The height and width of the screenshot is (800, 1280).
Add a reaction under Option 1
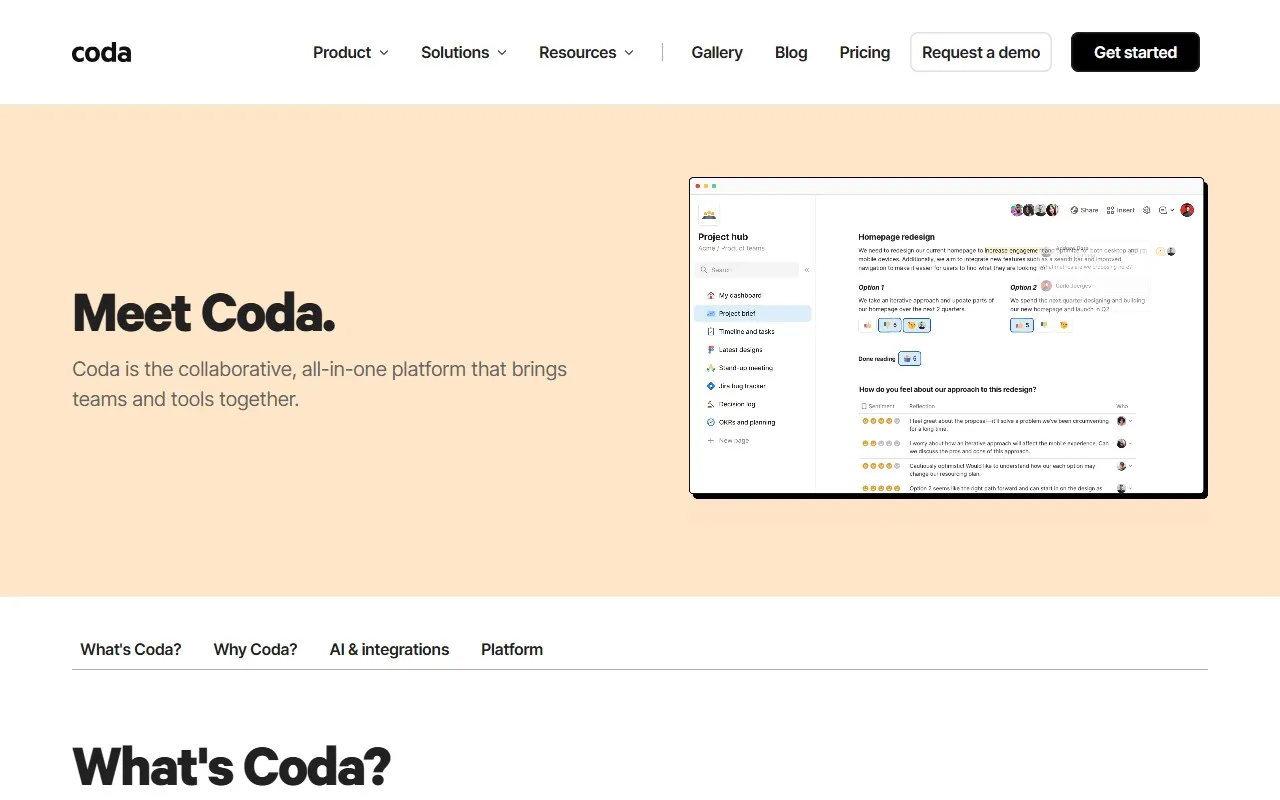(867, 325)
